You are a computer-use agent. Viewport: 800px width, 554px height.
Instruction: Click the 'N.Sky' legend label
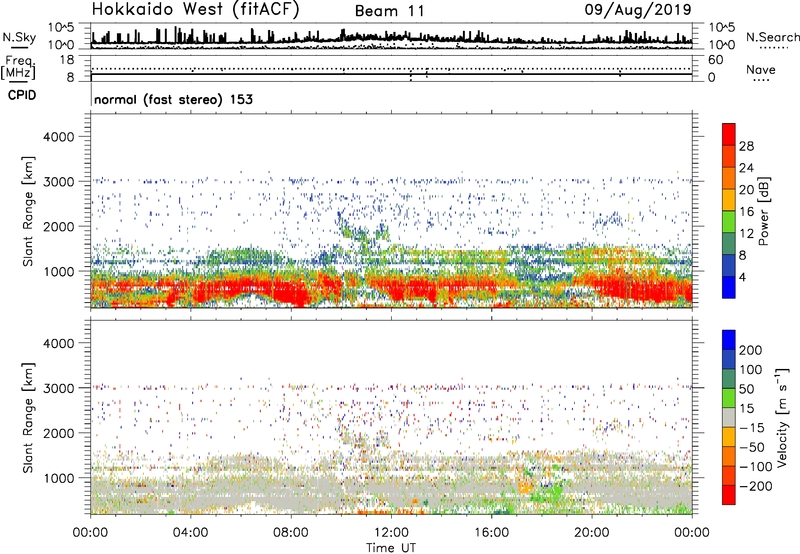[x=19, y=37]
